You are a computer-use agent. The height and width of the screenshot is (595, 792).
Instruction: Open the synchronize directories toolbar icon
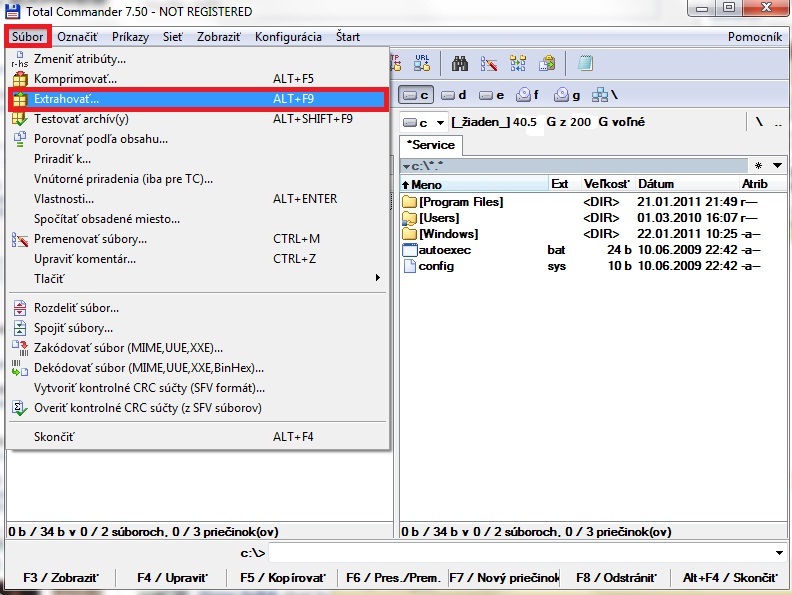(x=518, y=64)
